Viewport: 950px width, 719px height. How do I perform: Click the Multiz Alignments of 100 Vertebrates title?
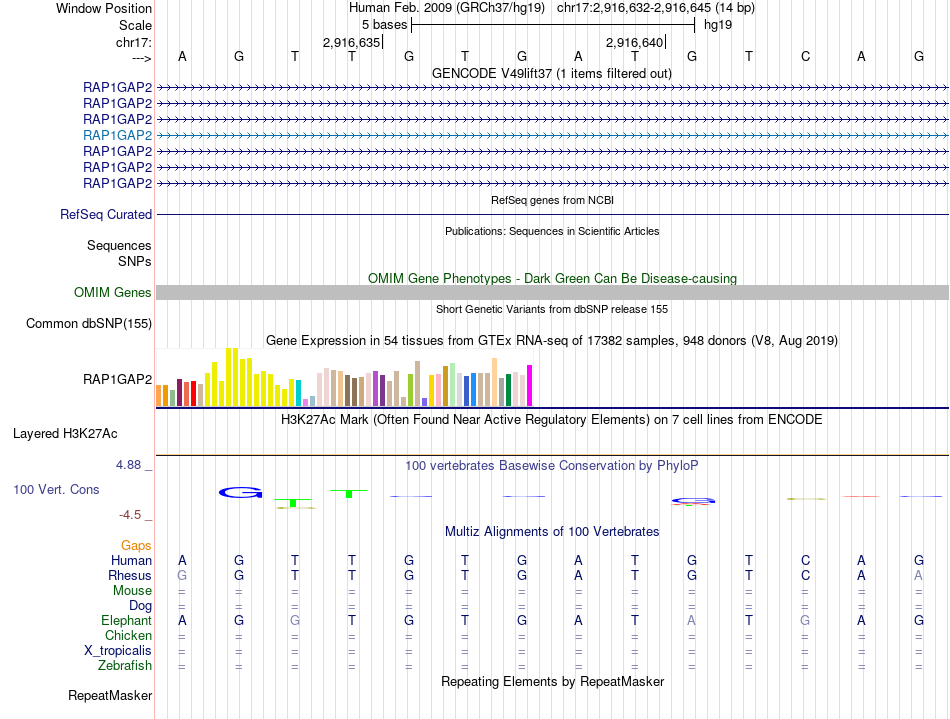(x=552, y=531)
